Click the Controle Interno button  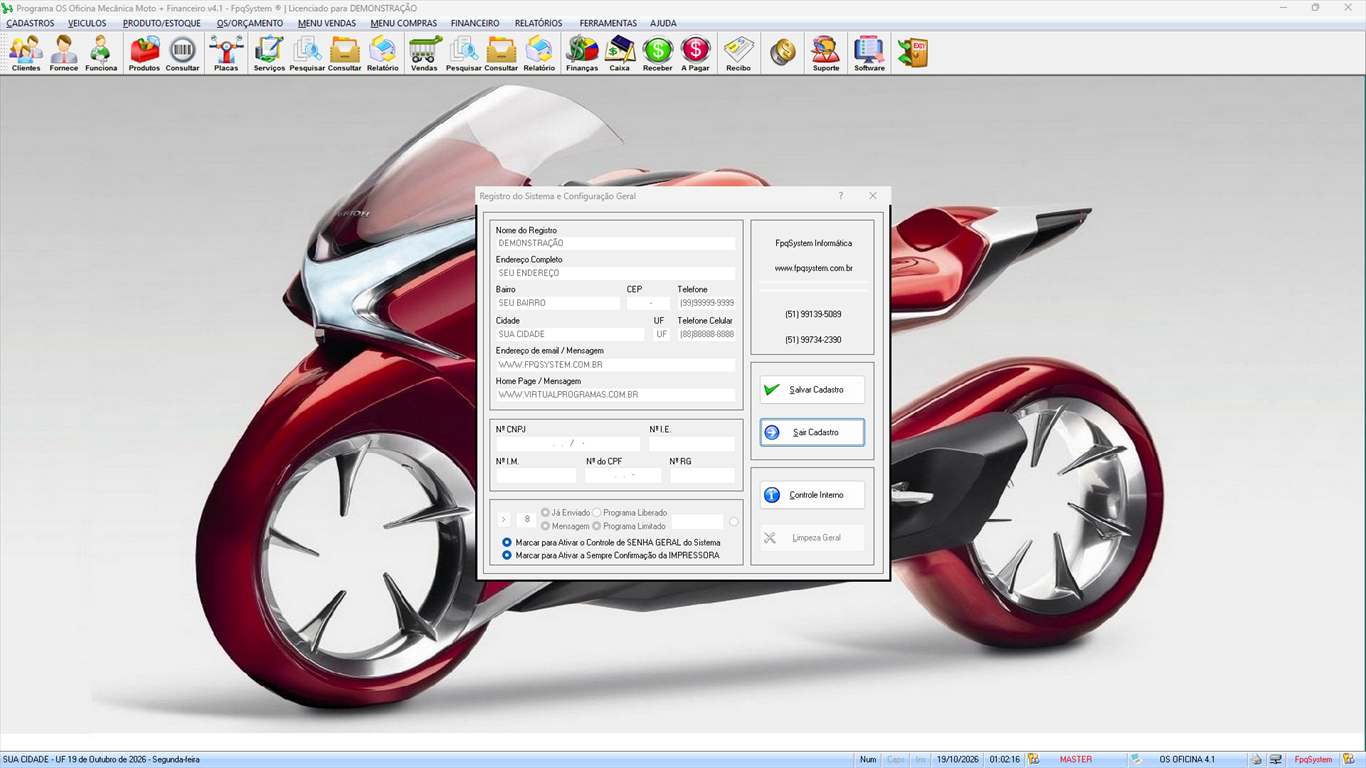pos(812,495)
